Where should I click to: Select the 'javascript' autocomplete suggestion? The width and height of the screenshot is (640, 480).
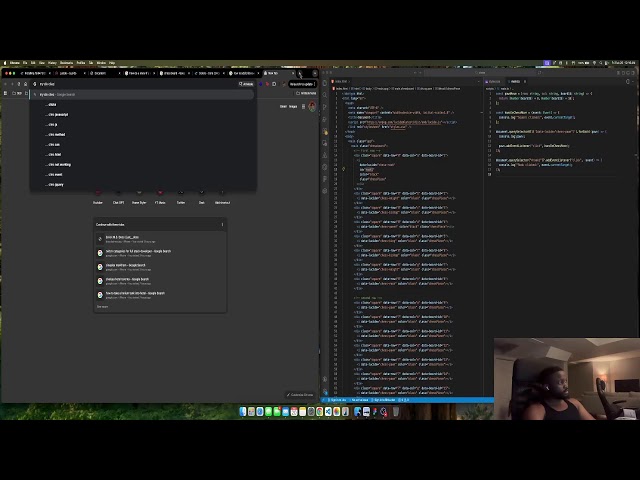[142, 115]
